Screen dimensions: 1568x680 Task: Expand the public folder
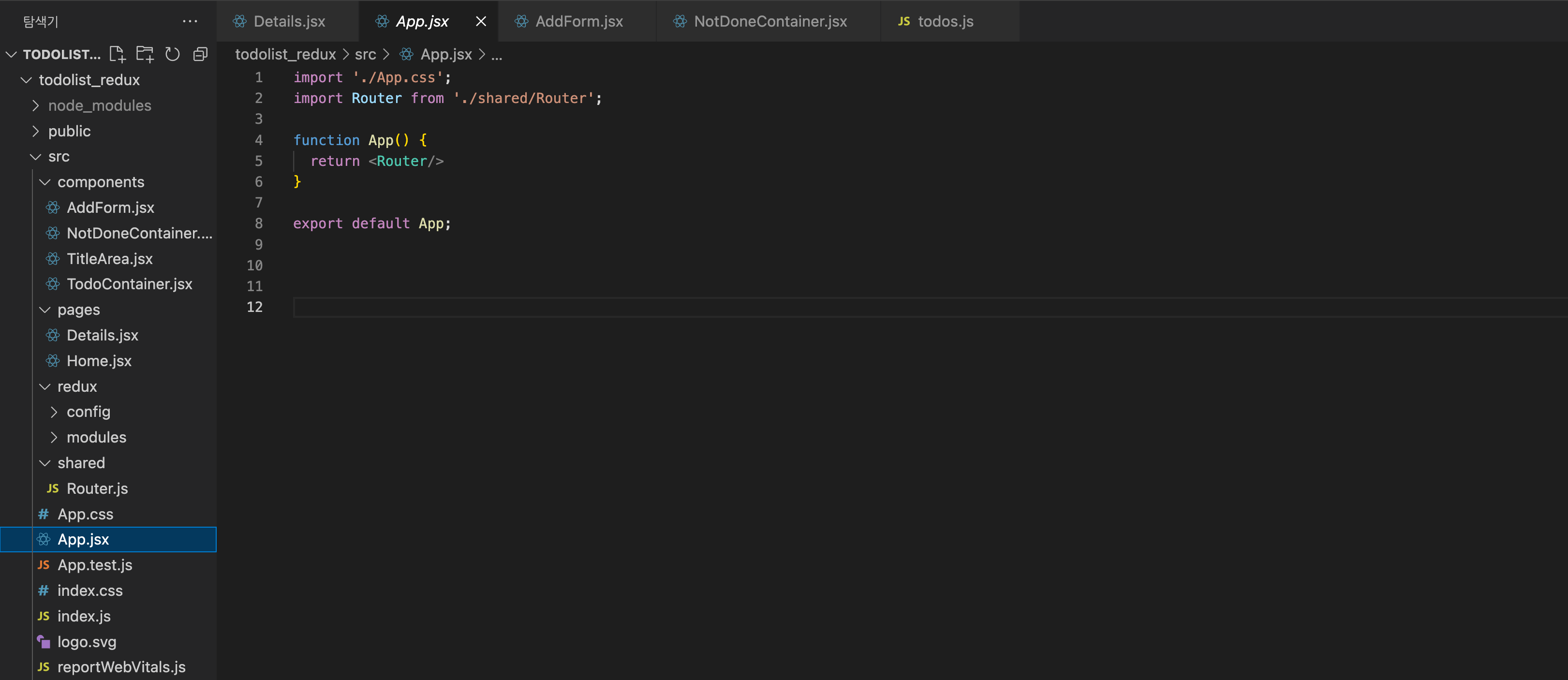(x=69, y=131)
